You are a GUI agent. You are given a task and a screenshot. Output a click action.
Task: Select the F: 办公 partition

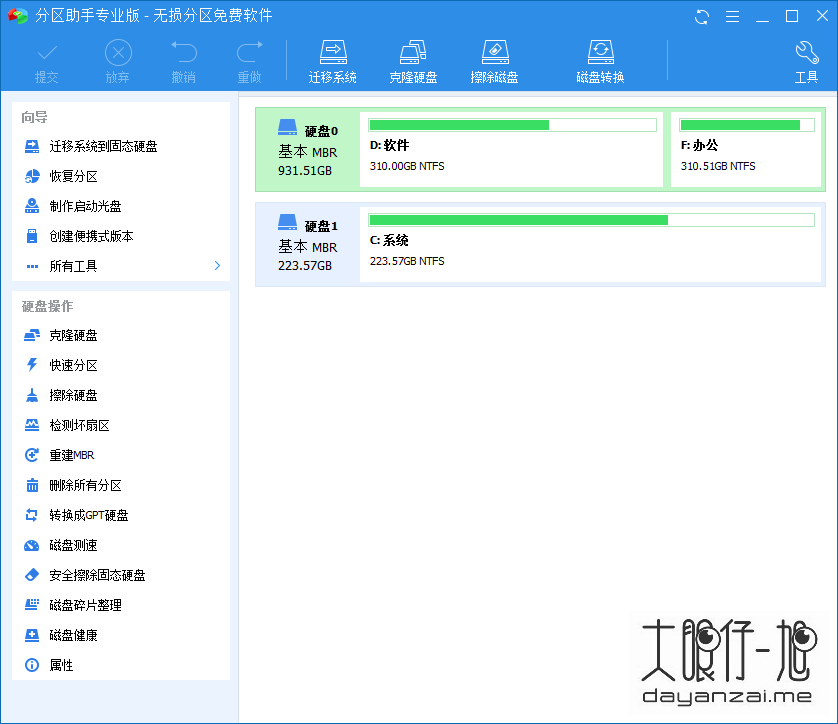(746, 149)
